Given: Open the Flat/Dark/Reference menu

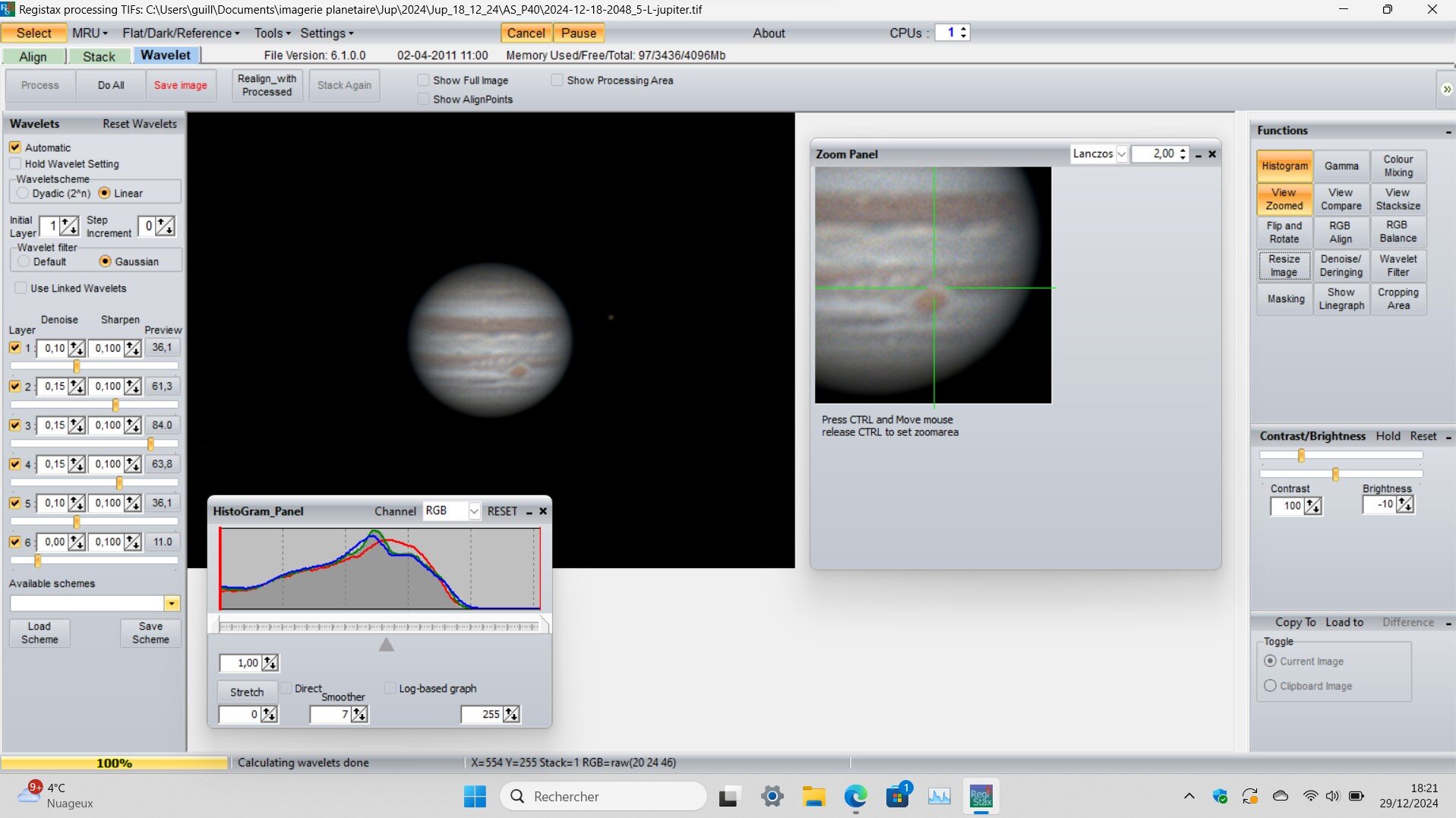Looking at the screenshot, I should (x=181, y=33).
